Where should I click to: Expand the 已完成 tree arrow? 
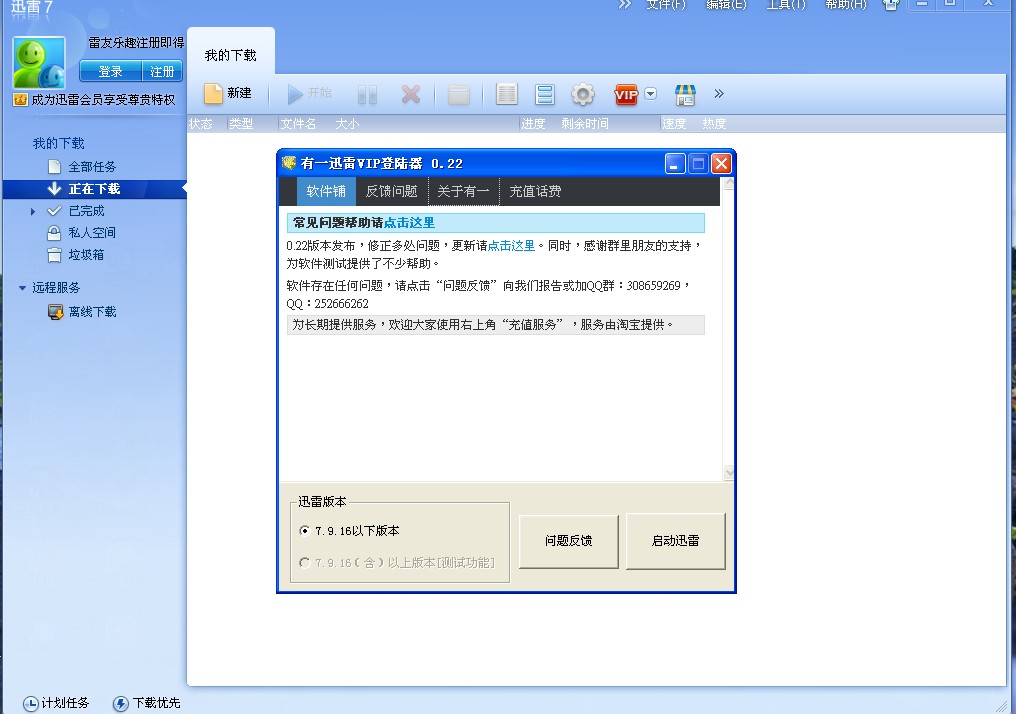33,211
